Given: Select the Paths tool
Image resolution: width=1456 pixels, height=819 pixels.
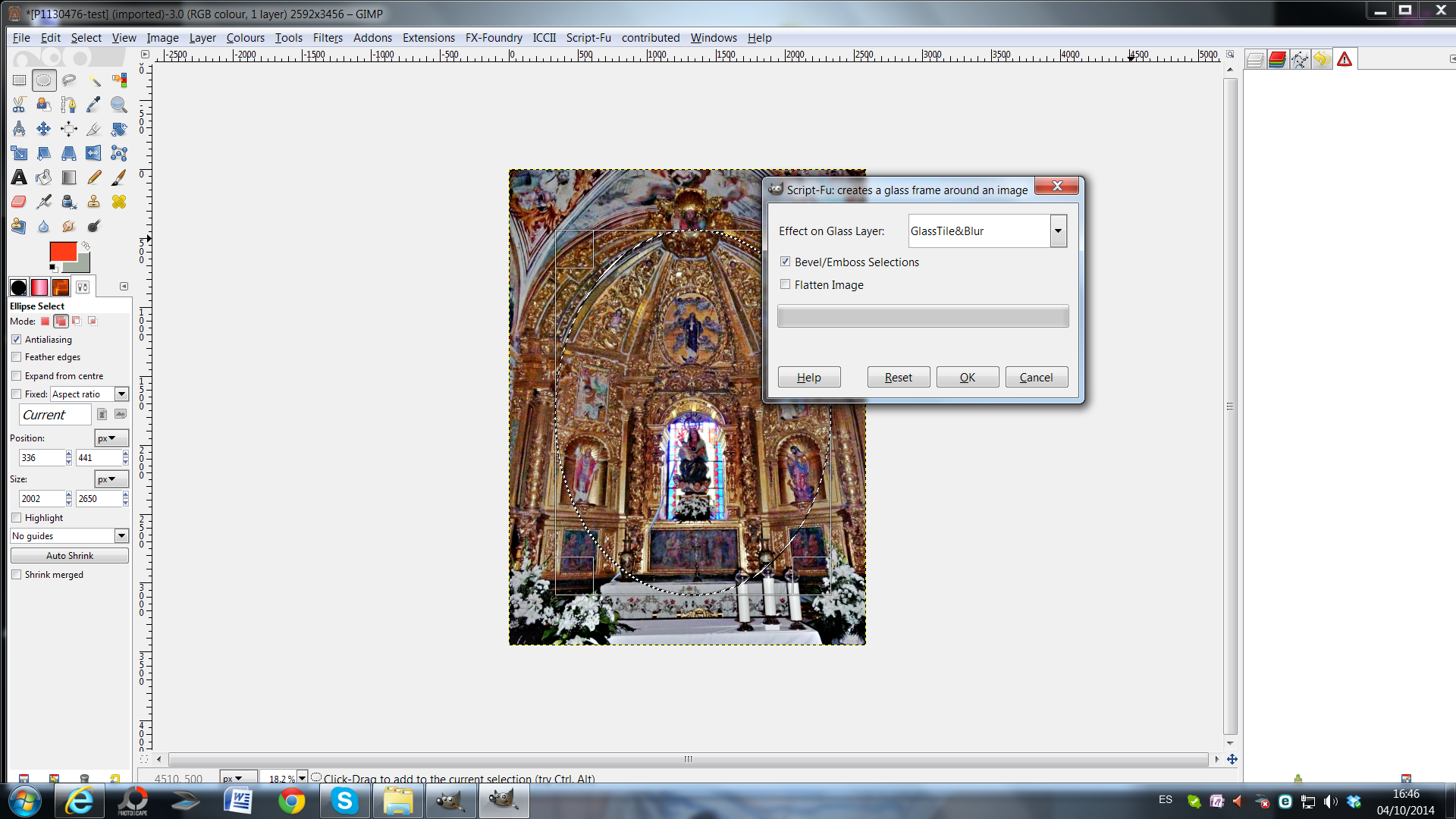Looking at the screenshot, I should pyautogui.click(x=69, y=105).
